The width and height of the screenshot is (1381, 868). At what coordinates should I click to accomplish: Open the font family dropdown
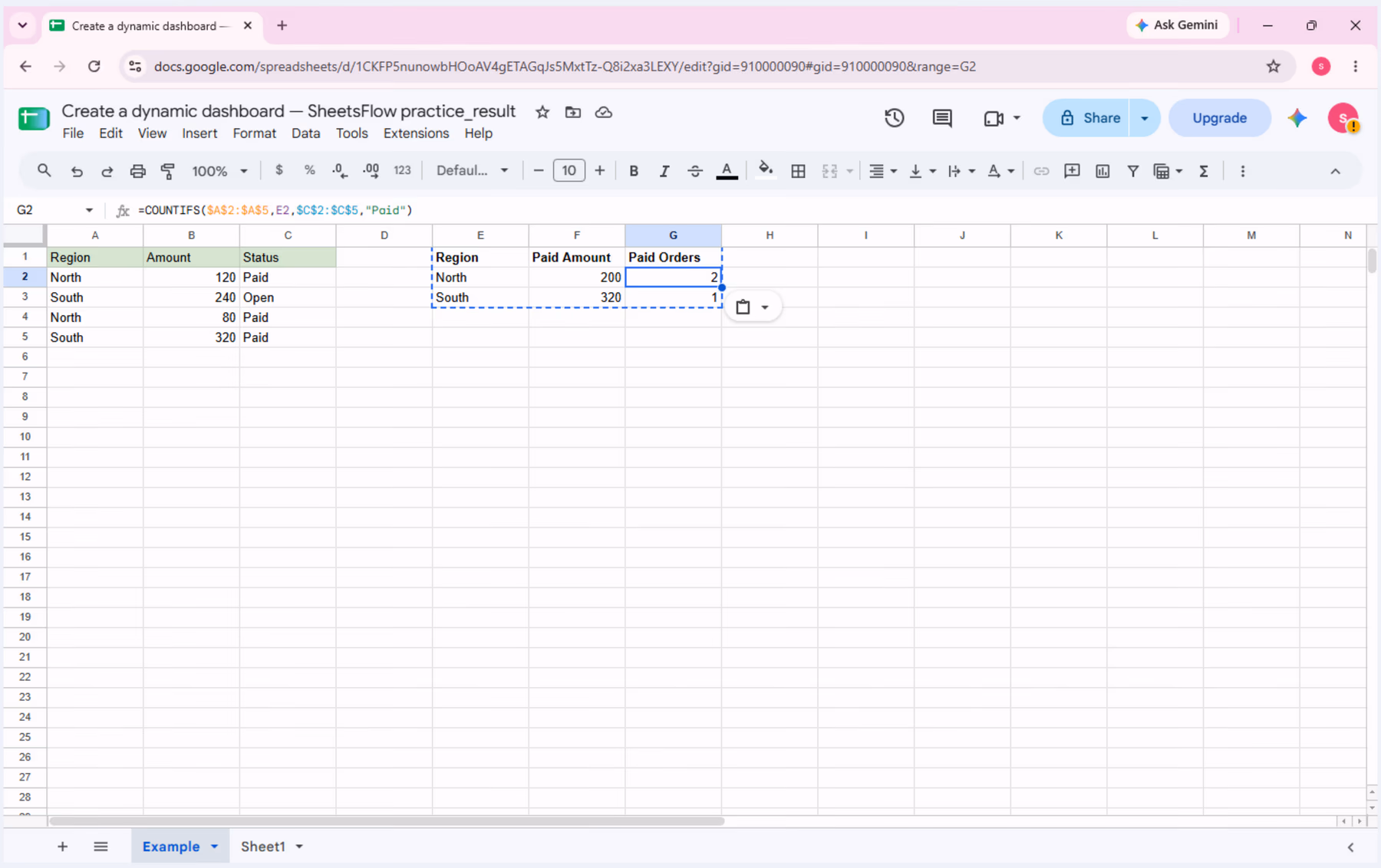473,170
